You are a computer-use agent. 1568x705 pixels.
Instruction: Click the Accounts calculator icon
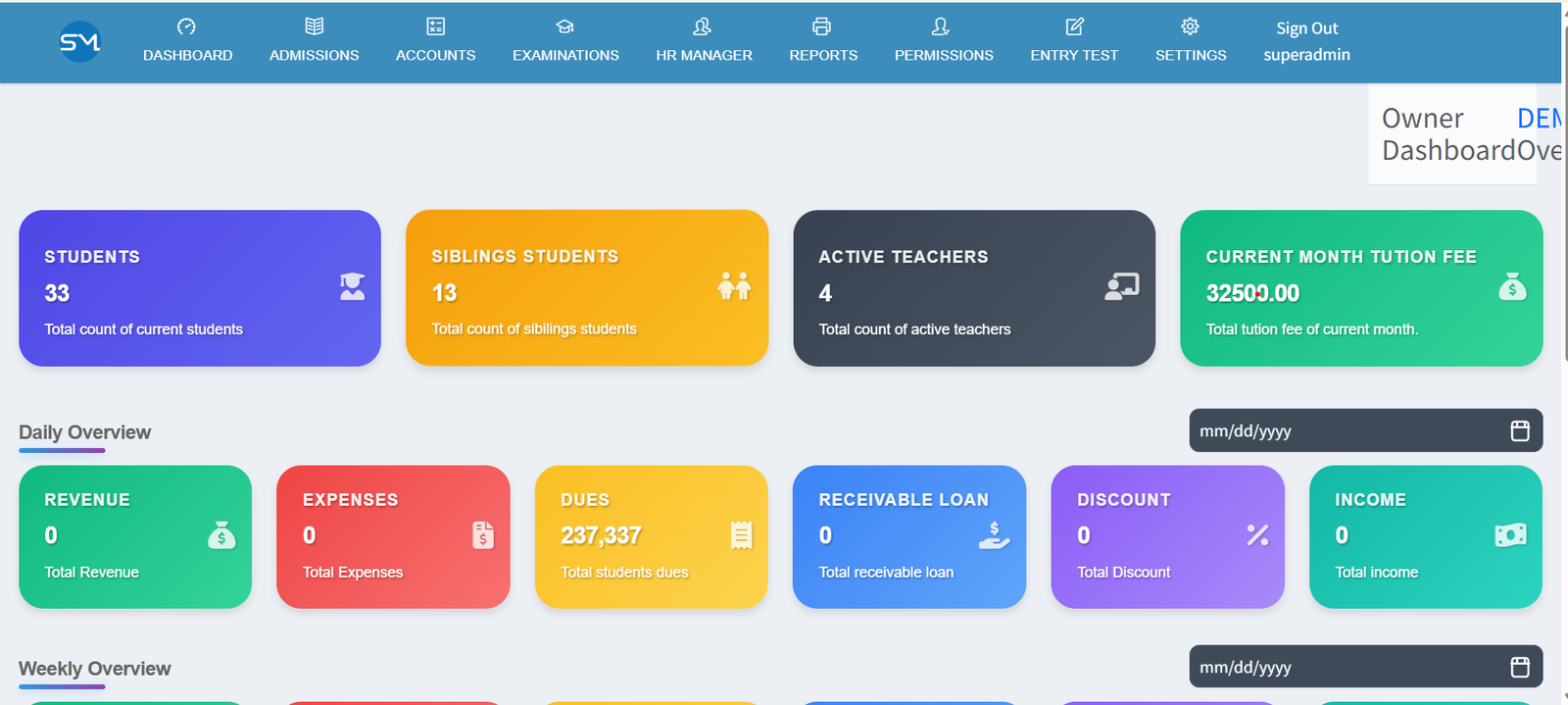[x=435, y=26]
